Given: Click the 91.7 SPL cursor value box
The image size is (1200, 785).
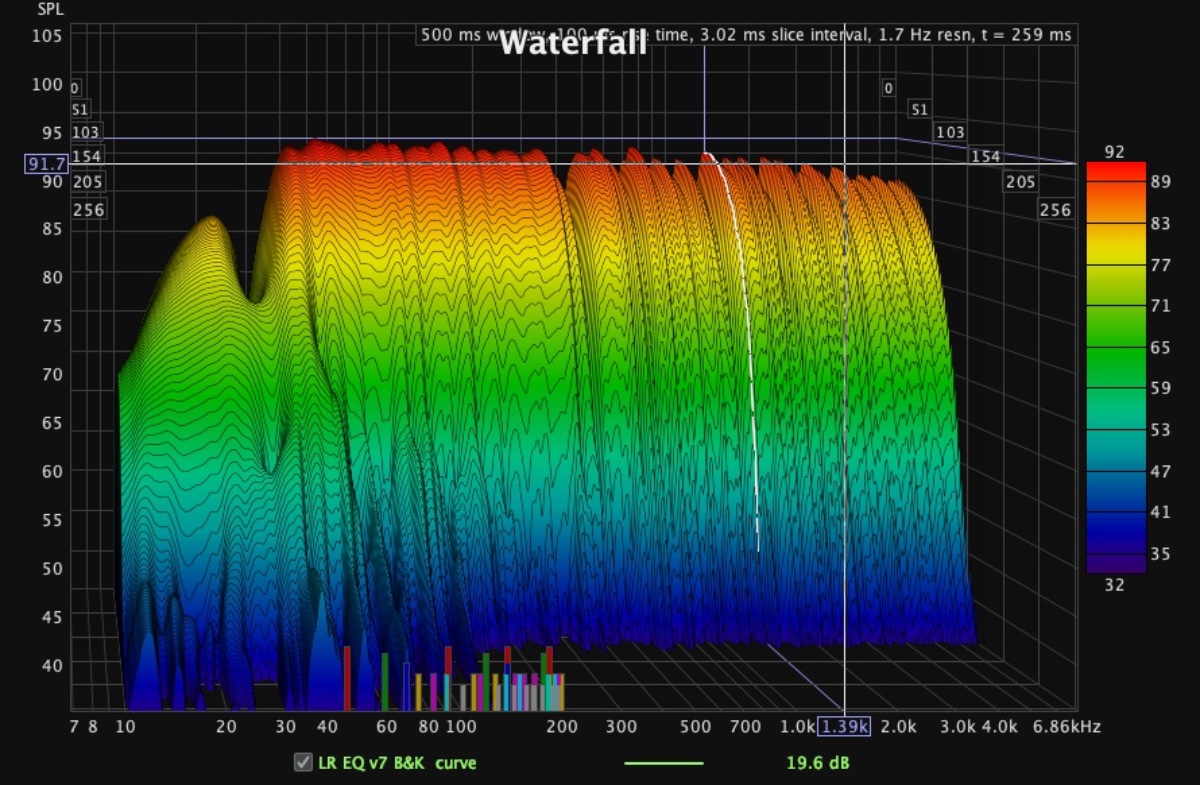Looking at the screenshot, I should pyautogui.click(x=45, y=163).
